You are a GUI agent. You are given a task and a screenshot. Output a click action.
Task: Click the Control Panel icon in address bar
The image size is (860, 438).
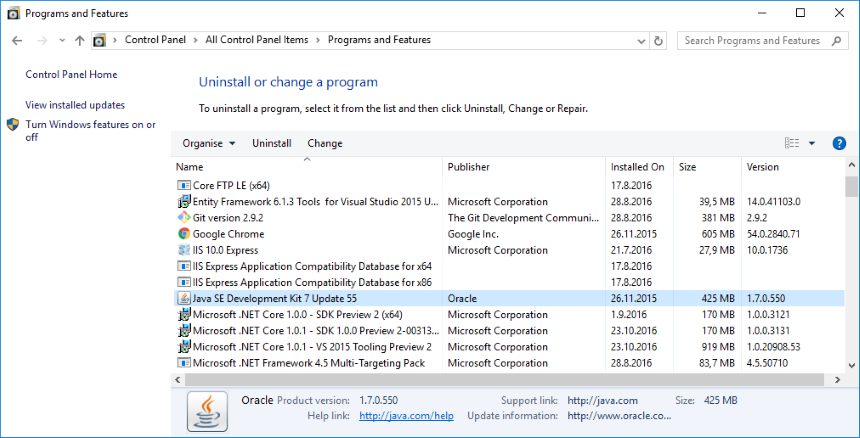click(99, 41)
